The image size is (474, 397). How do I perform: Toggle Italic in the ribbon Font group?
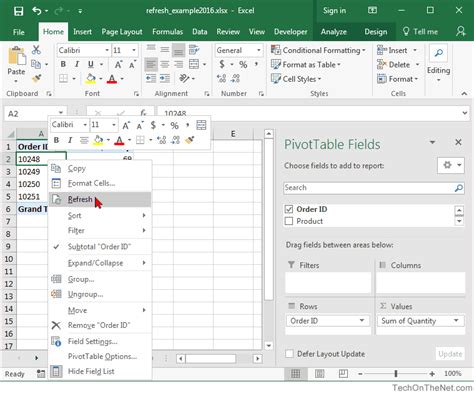[77, 64]
